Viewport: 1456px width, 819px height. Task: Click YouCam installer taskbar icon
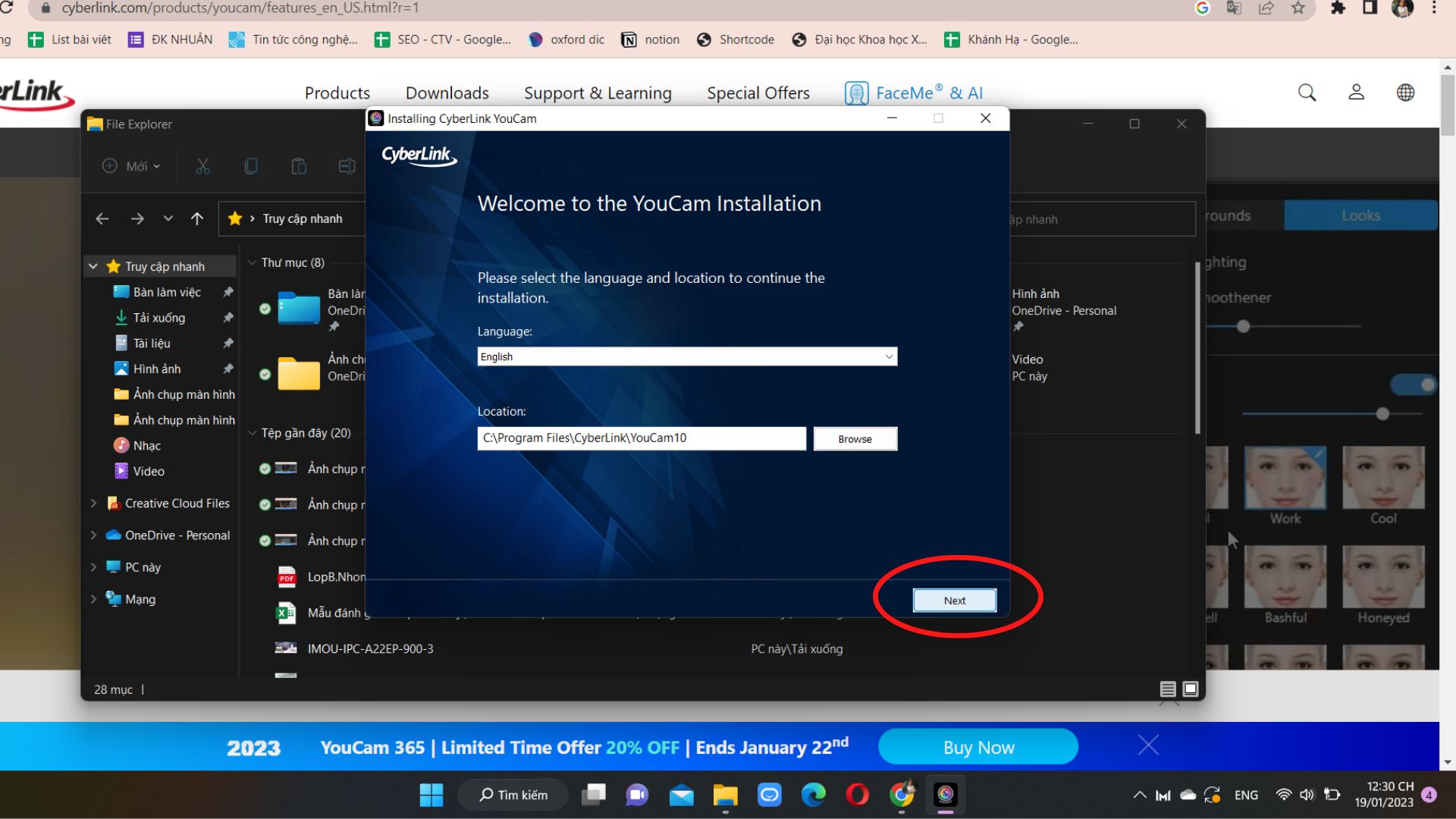pos(946,795)
